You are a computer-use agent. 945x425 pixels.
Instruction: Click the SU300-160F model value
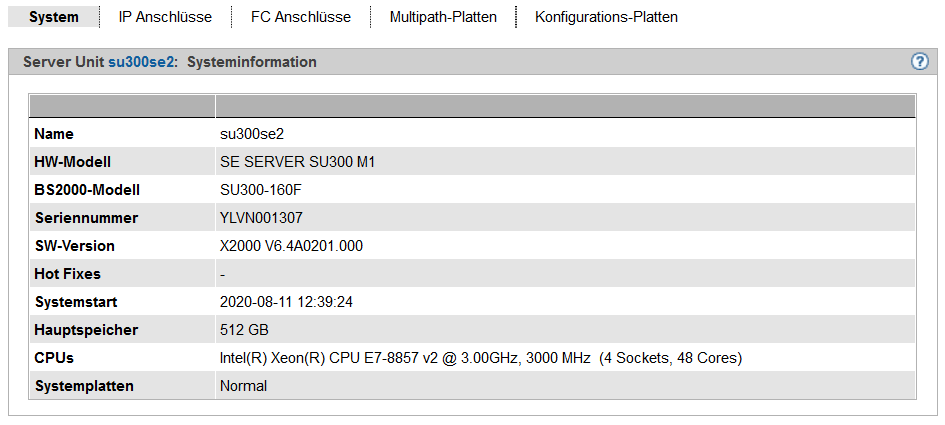(x=262, y=190)
